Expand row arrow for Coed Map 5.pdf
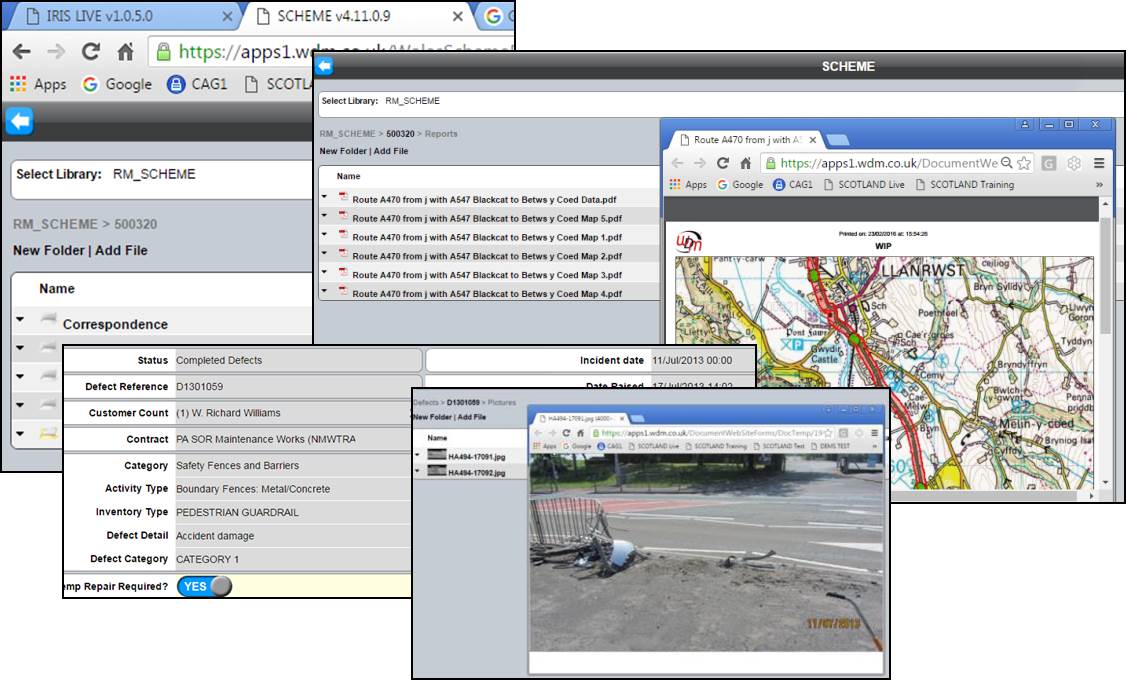The image size is (1126, 680). point(324,216)
